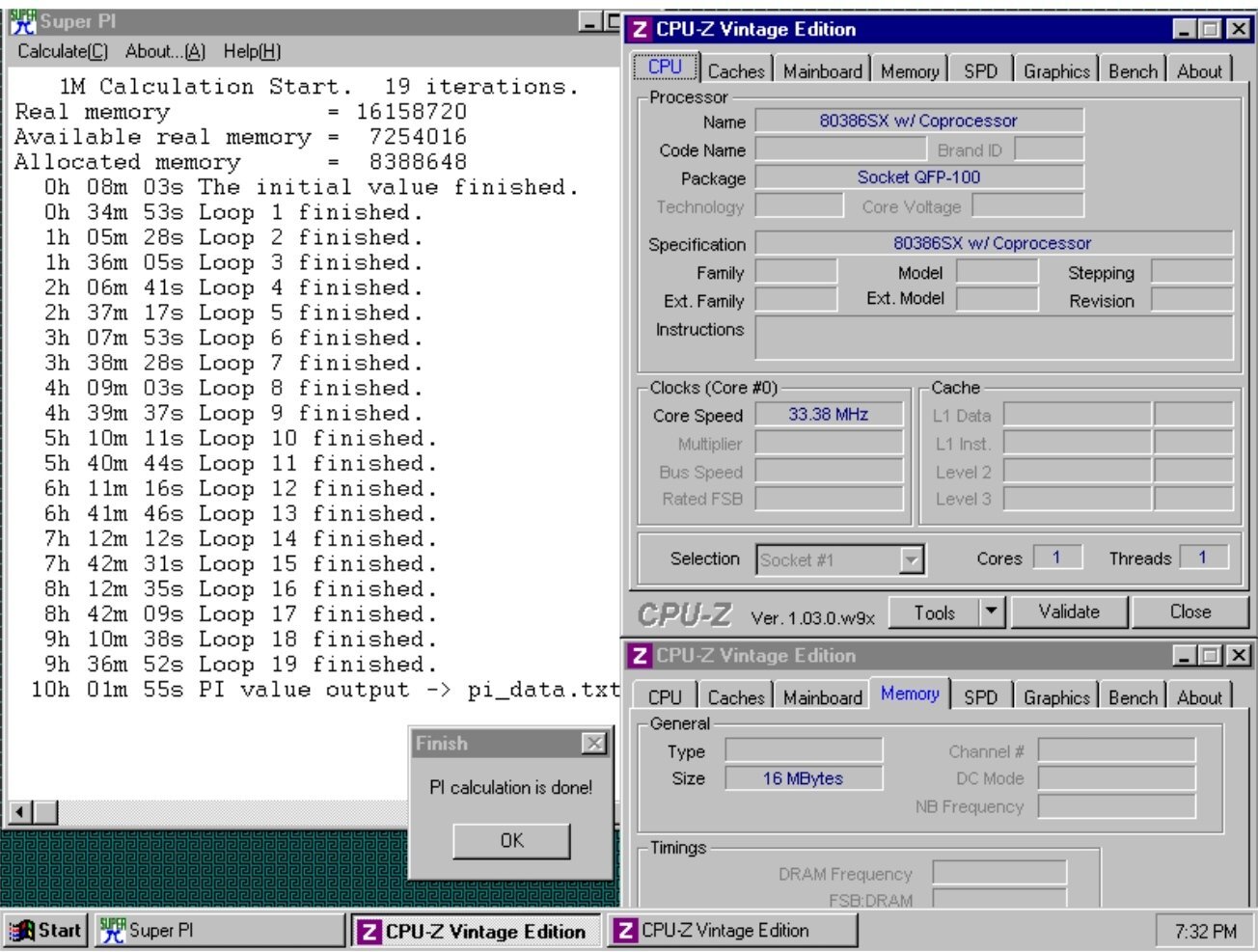Image resolution: width=1258 pixels, height=952 pixels.
Task: Click the '10h 01m 55s PI value output' line
Action: click(325, 690)
